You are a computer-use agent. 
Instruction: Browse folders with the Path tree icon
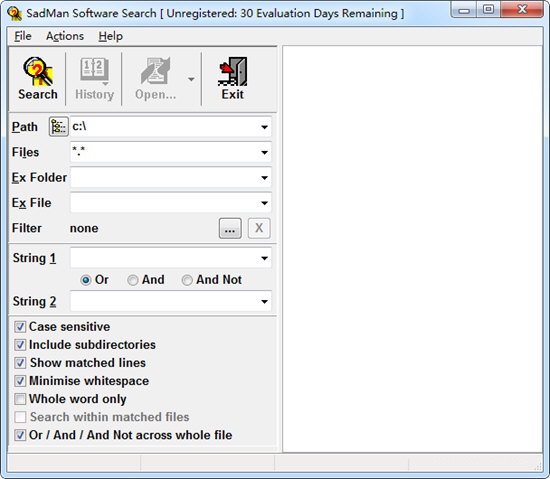click(x=58, y=127)
